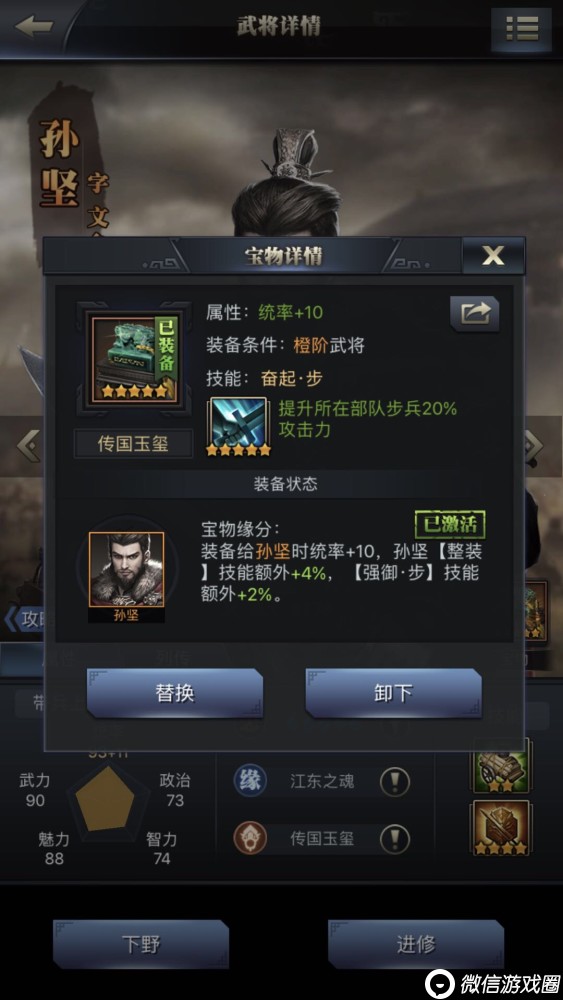563x1000 pixels.
Task: Share treasure via the share icon
Action: point(474,313)
